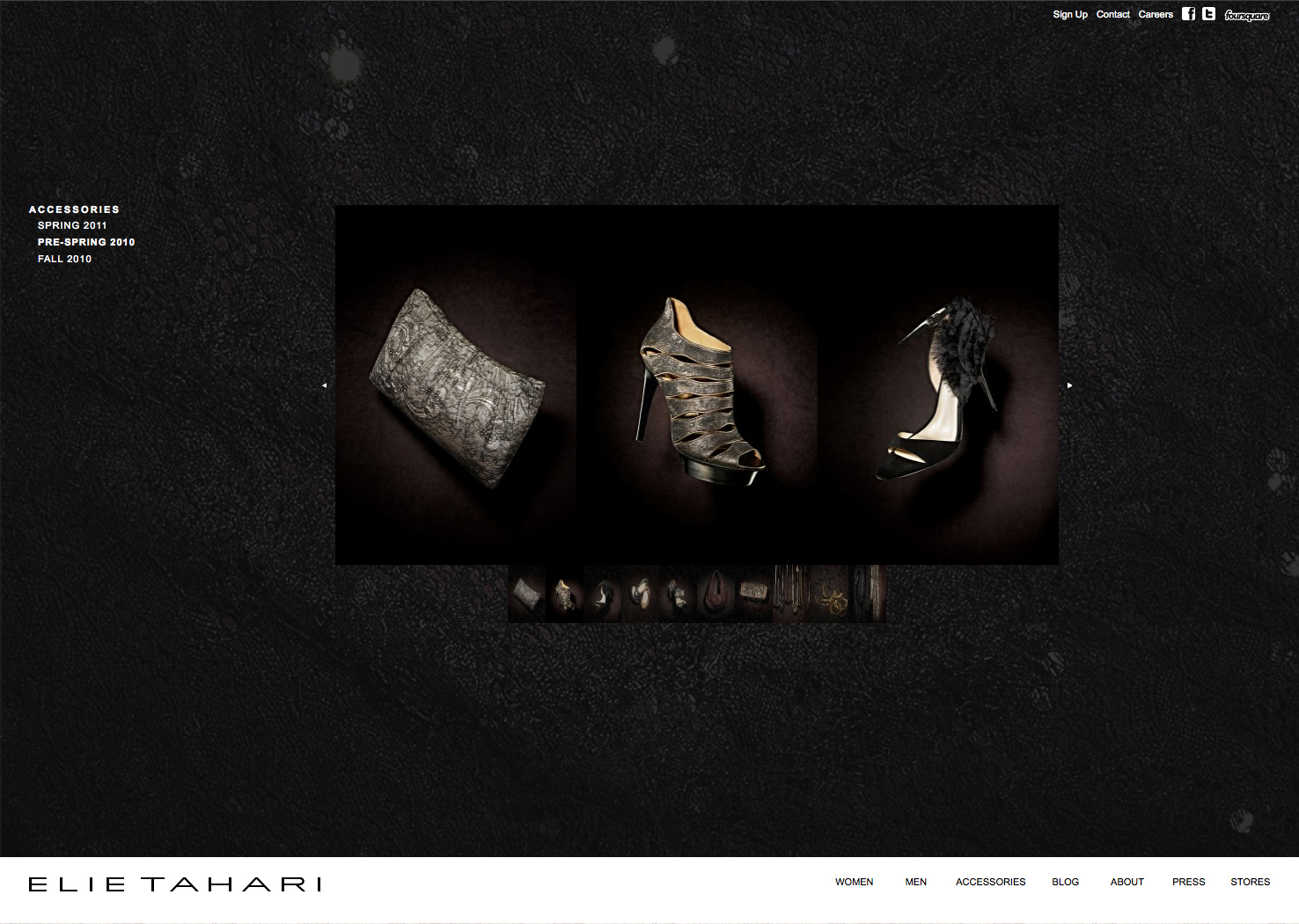
Task: Open the Women menu item
Action: [855, 882]
